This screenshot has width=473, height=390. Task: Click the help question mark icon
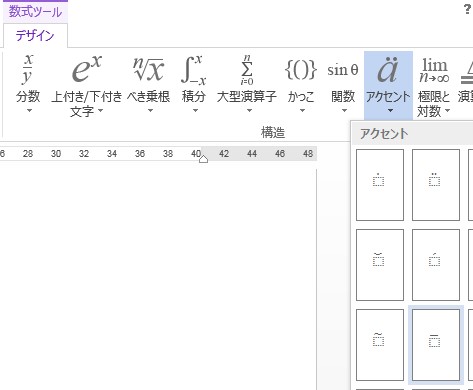(x=467, y=9)
